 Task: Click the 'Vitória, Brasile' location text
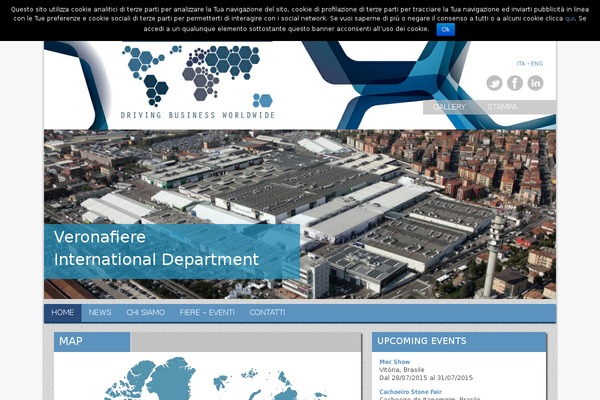coord(401,370)
